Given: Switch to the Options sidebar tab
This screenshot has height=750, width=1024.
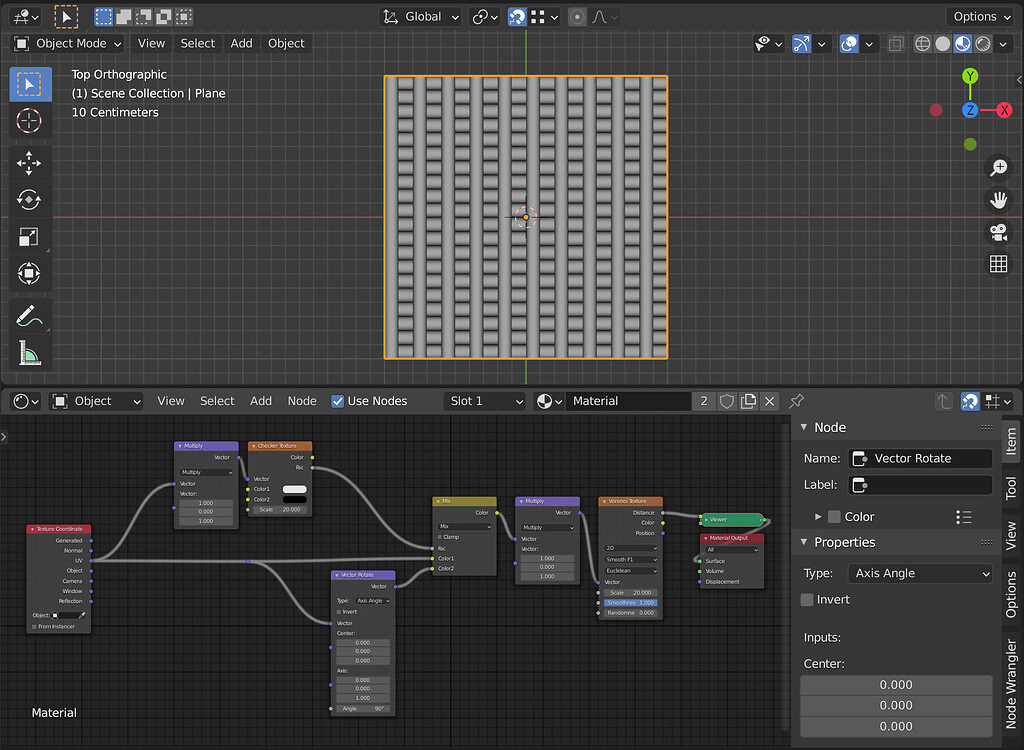Looking at the screenshot, I should [1012, 595].
